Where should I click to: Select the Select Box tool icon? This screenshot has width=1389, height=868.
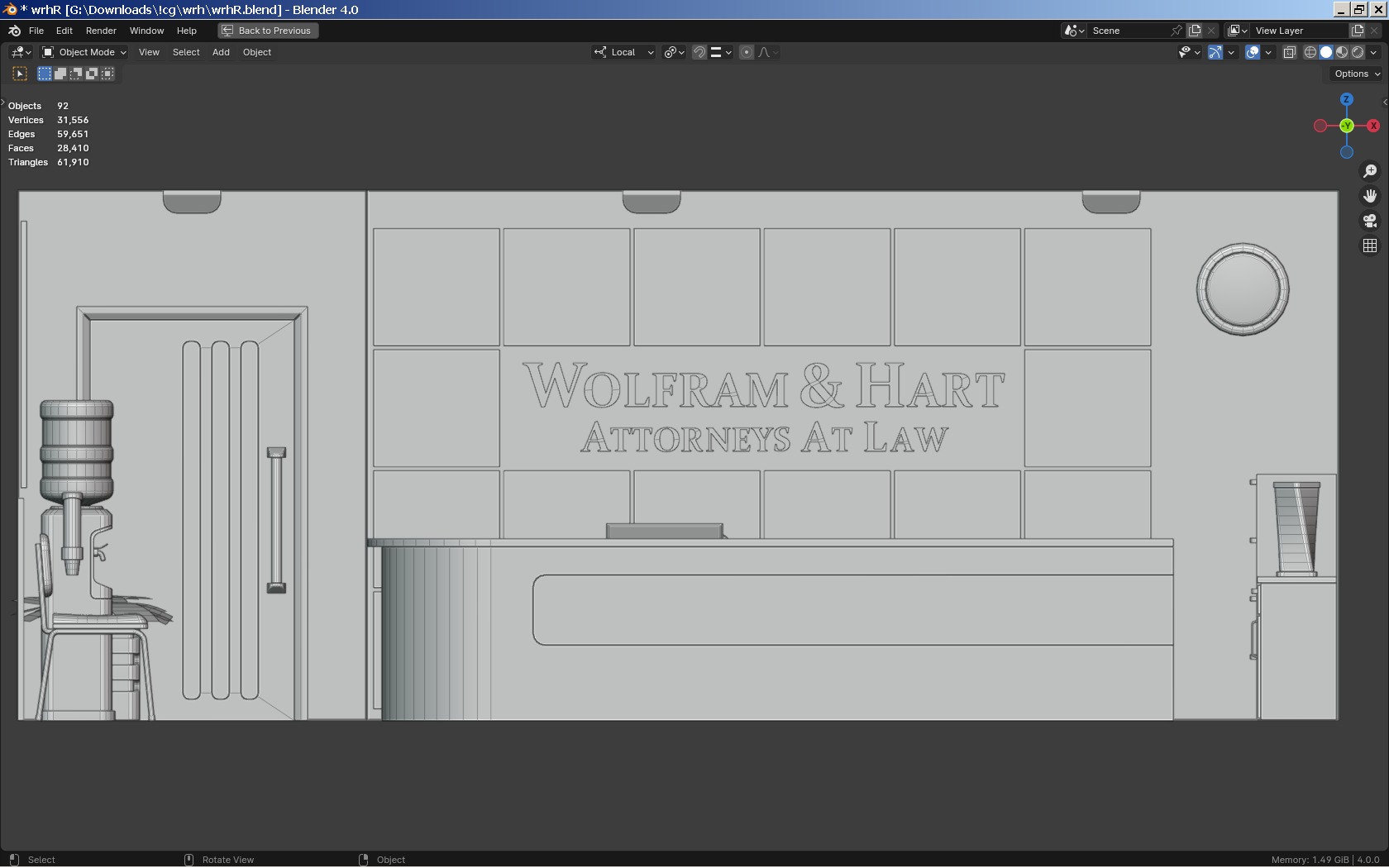[x=20, y=74]
